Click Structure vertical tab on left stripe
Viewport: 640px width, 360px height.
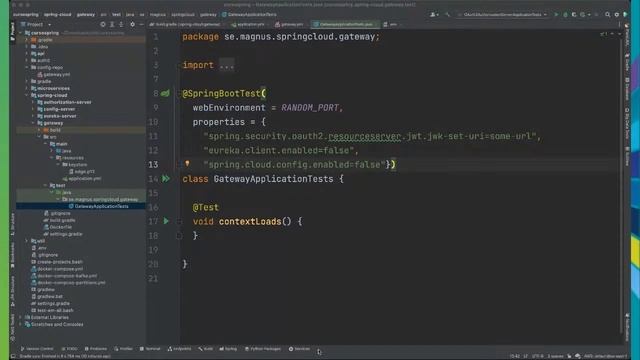pyautogui.click(x=13, y=225)
